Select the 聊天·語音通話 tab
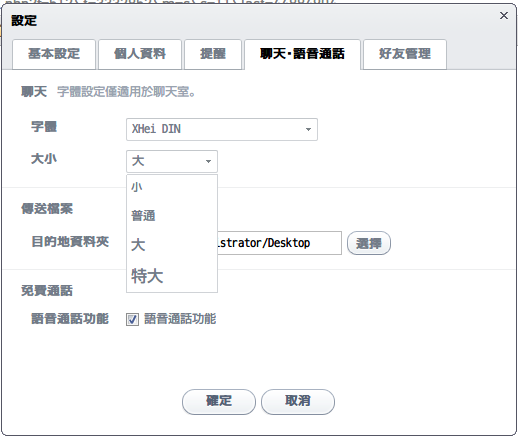 302,54
